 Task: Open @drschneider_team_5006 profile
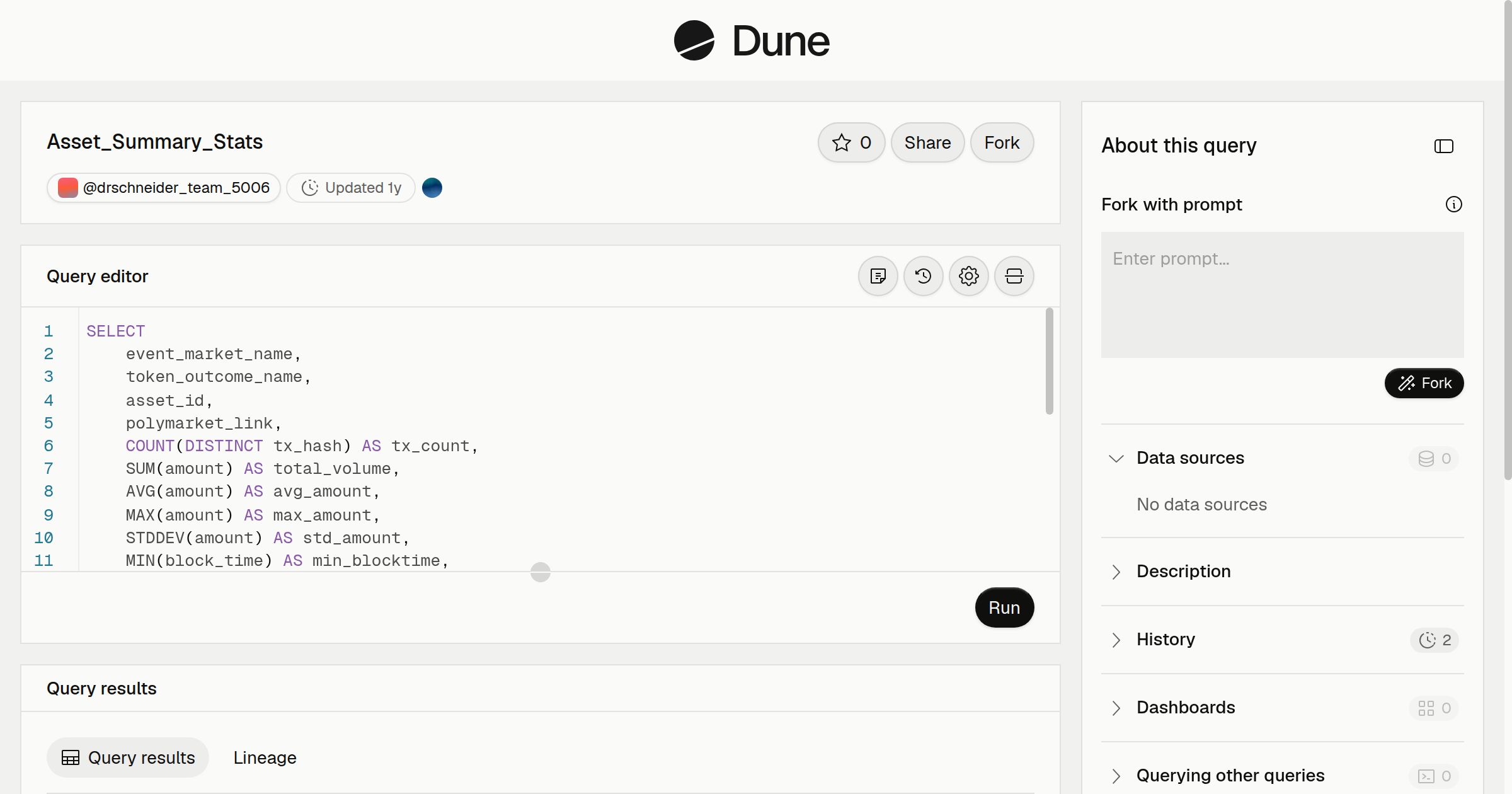coord(163,188)
